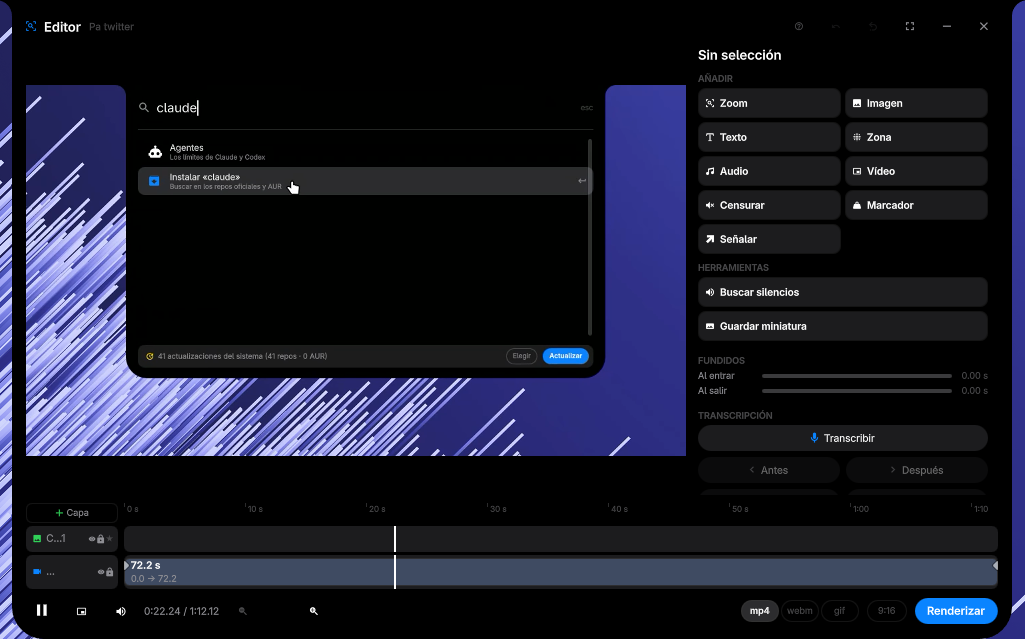This screenshot has width=1025, height=639.
Task: Click the circular revert arrow icon
Action: [873, 26]
